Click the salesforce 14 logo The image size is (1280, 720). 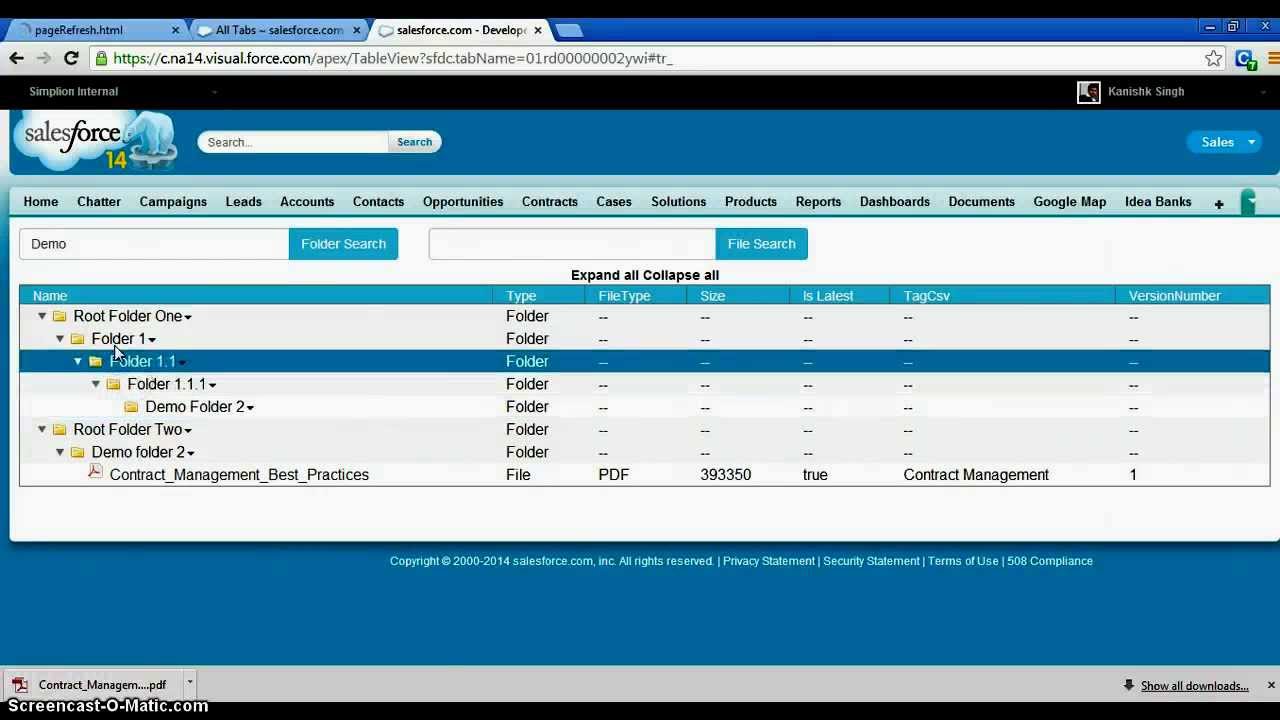coord(95,141)
